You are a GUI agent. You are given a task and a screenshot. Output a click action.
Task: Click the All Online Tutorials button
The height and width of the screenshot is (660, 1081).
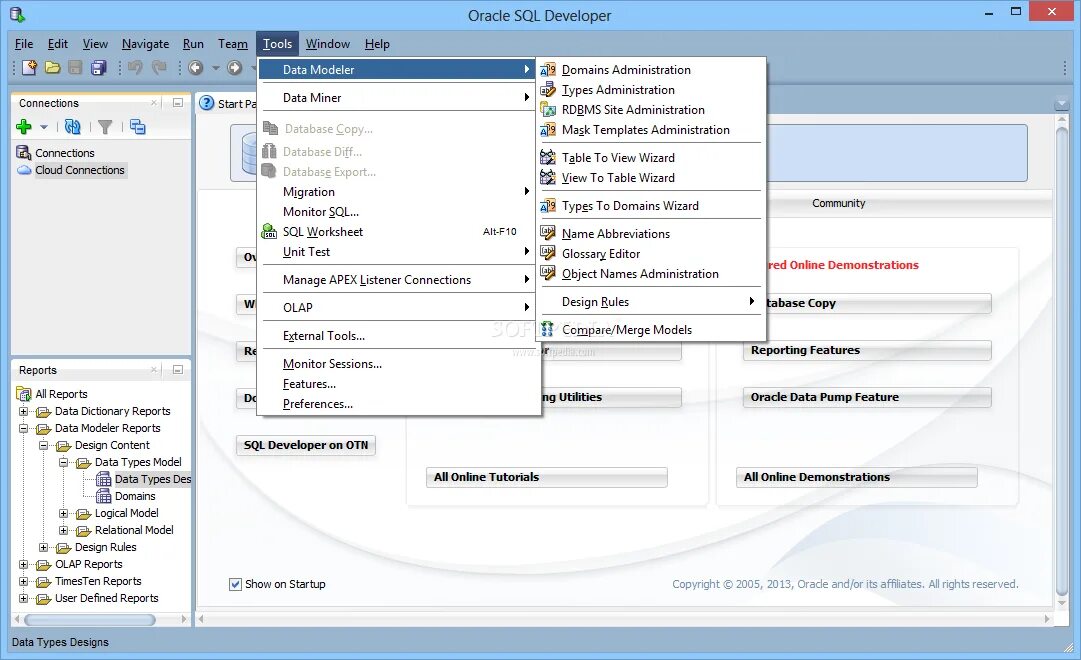546,477
